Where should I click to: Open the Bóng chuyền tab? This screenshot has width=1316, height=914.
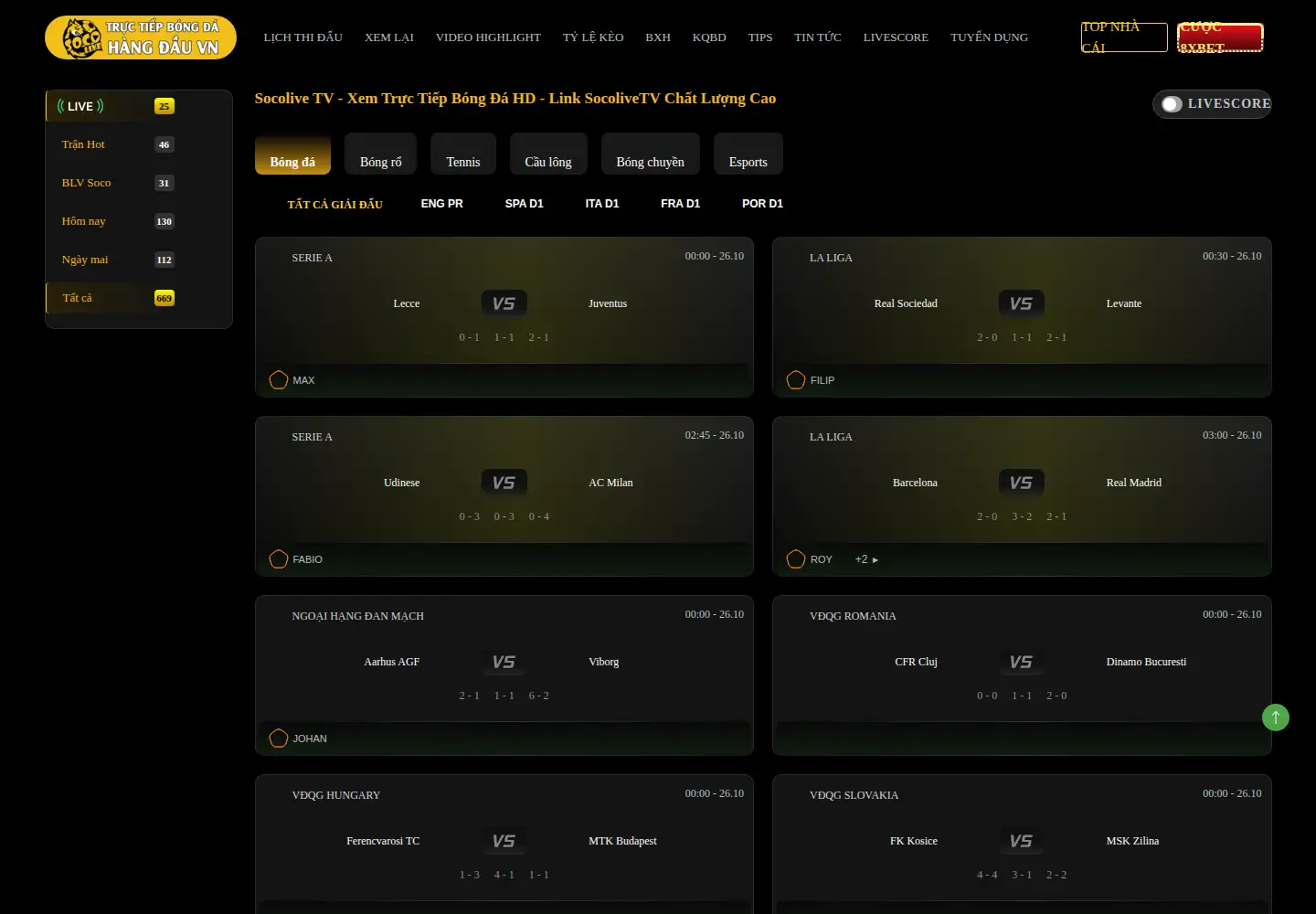coord(651,154)
